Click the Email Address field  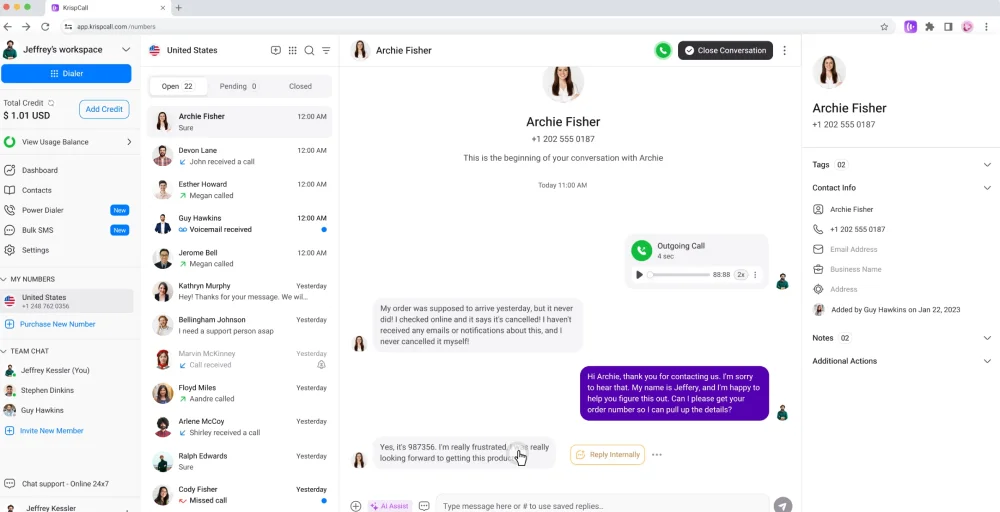click(x=853, y=249)
